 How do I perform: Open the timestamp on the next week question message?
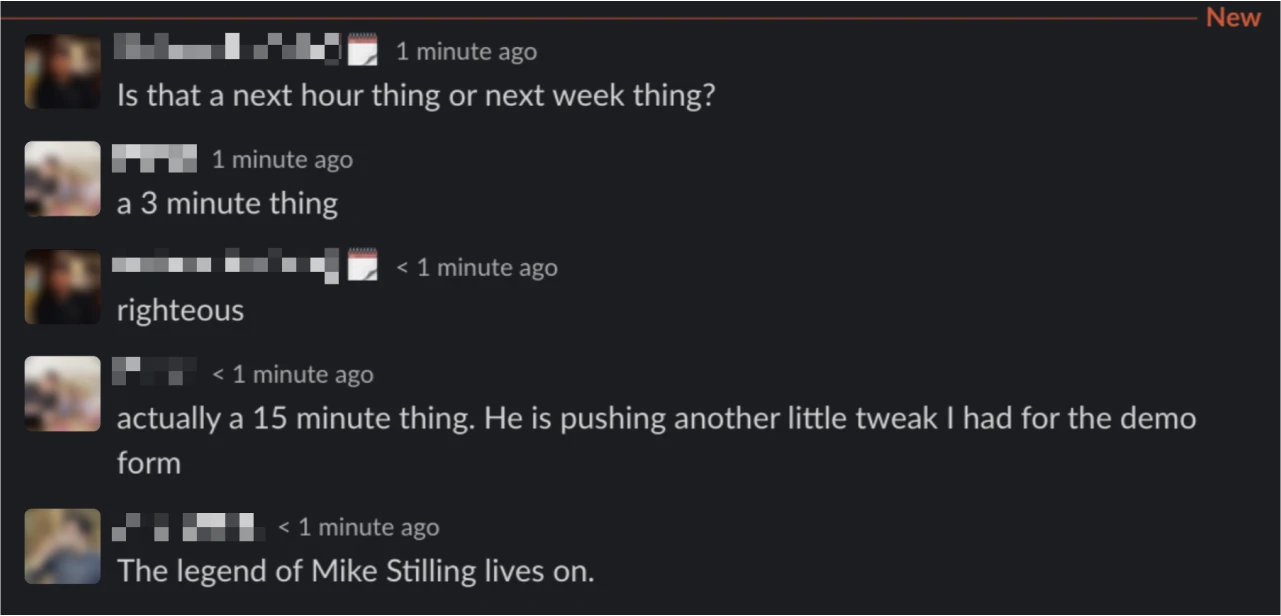(x=466, y=52)
